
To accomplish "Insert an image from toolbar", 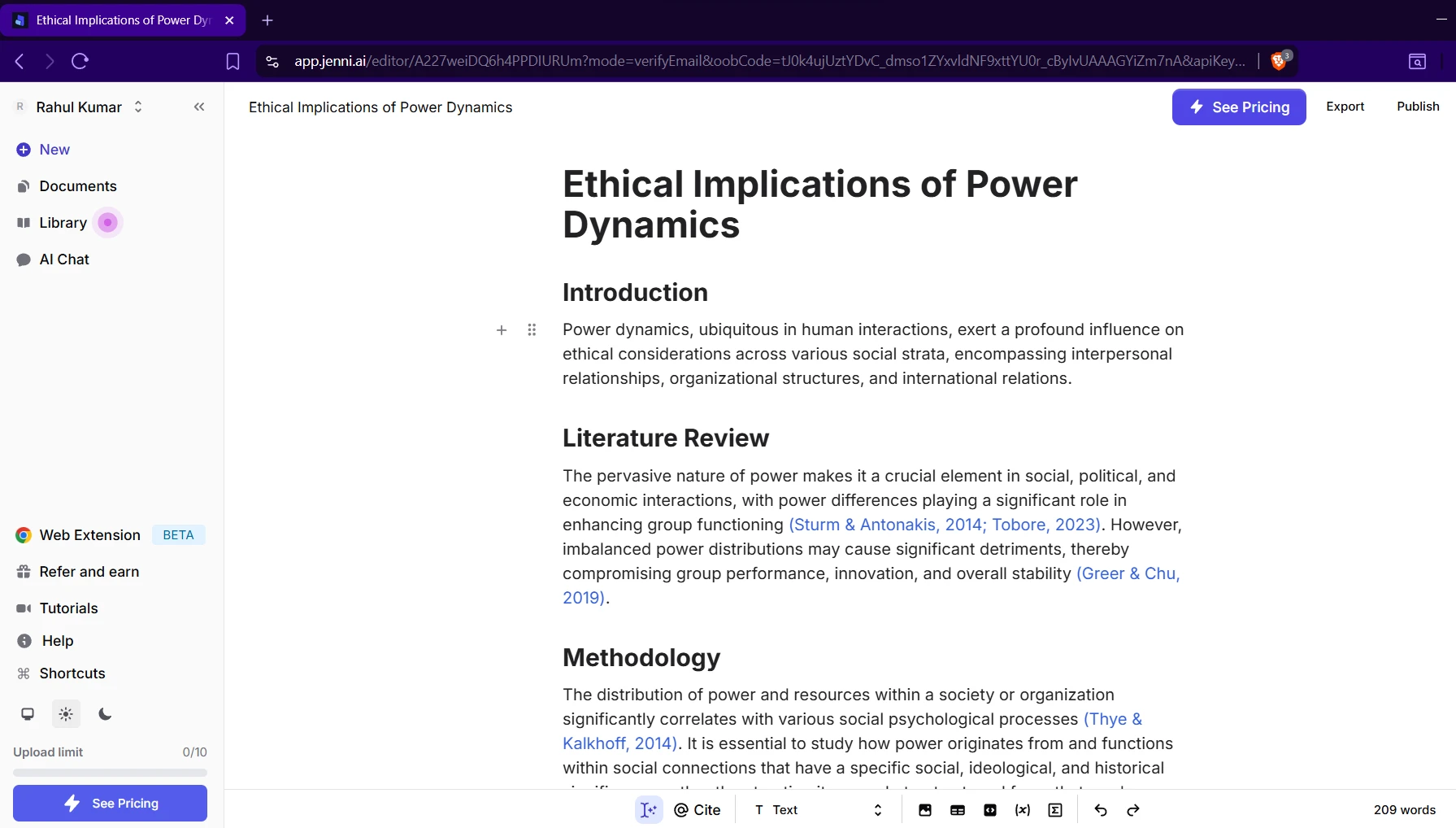I will coord(925,810).
